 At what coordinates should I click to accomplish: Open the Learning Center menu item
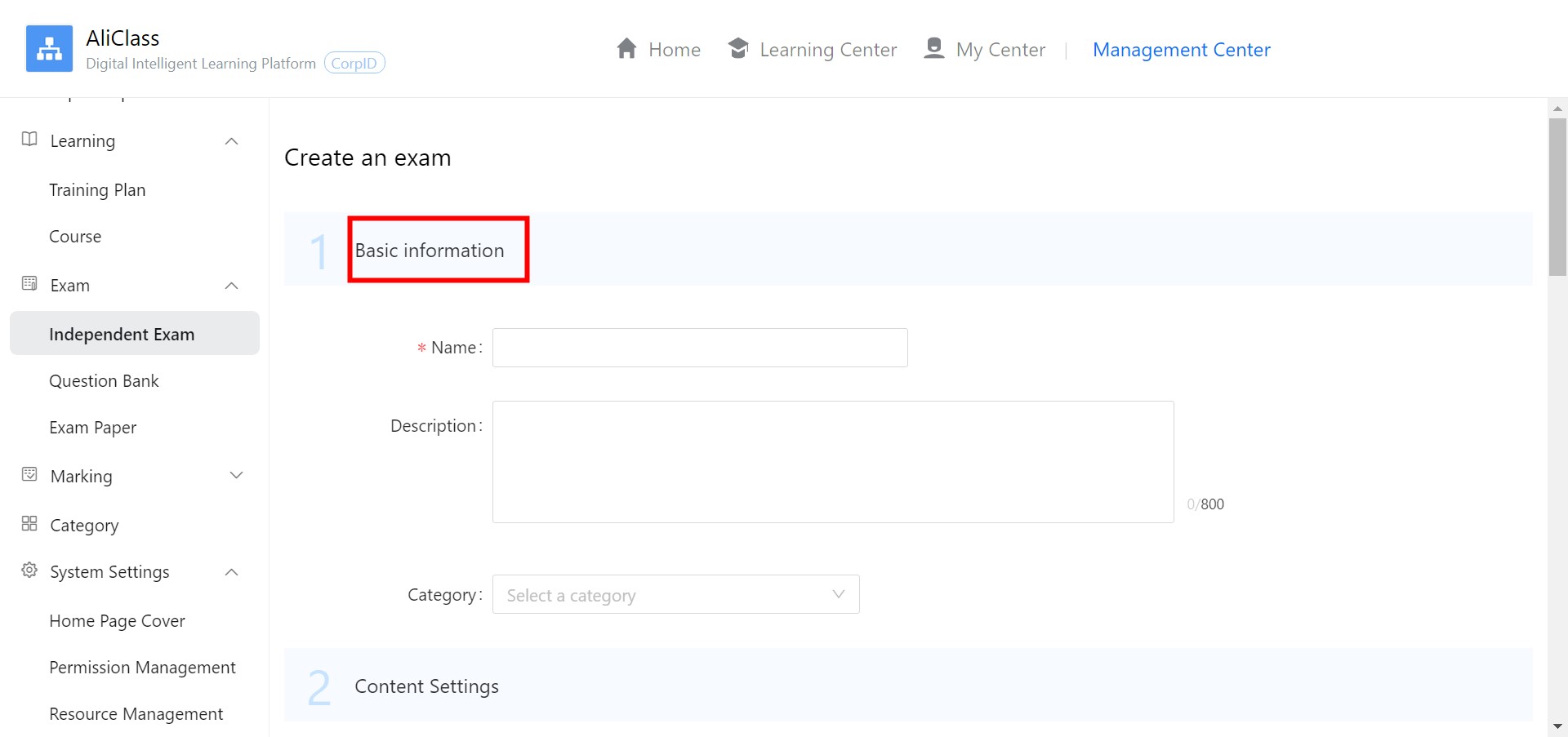(x=828, y=50)
